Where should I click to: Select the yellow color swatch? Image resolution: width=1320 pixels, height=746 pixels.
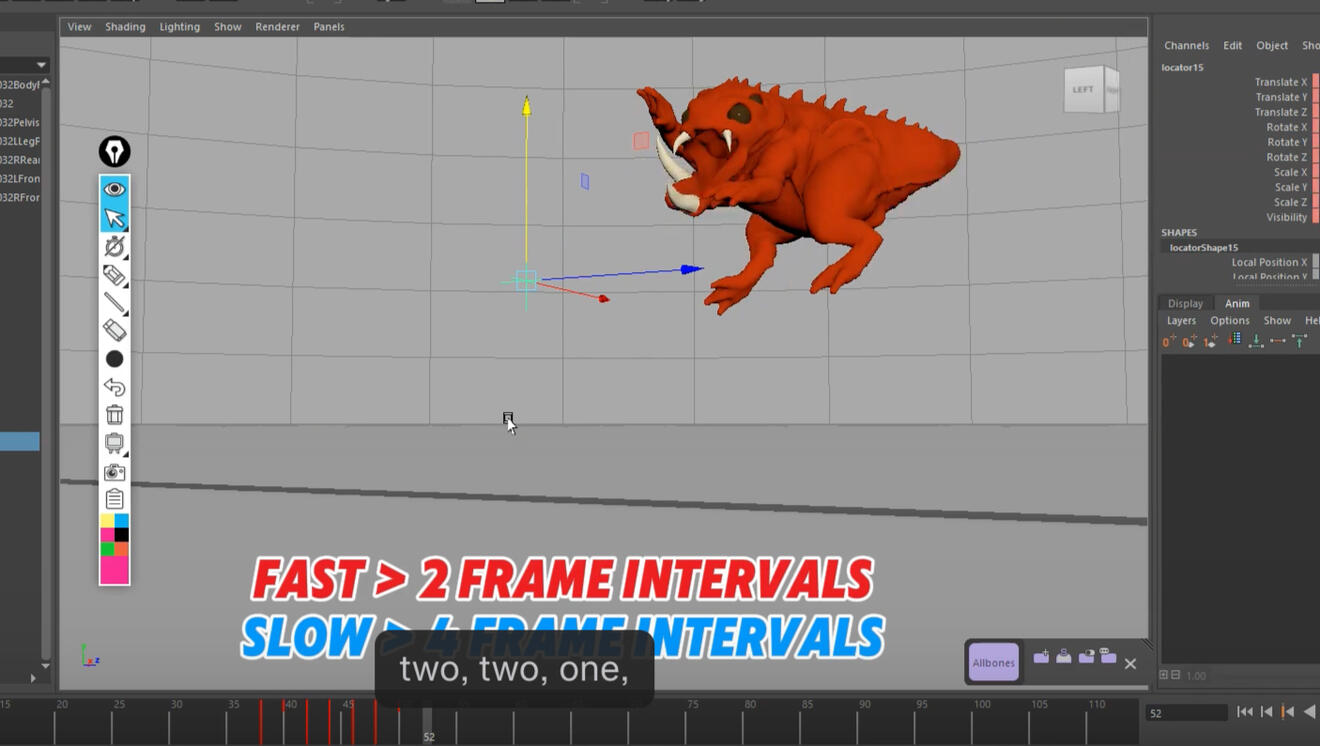[107, 521]
